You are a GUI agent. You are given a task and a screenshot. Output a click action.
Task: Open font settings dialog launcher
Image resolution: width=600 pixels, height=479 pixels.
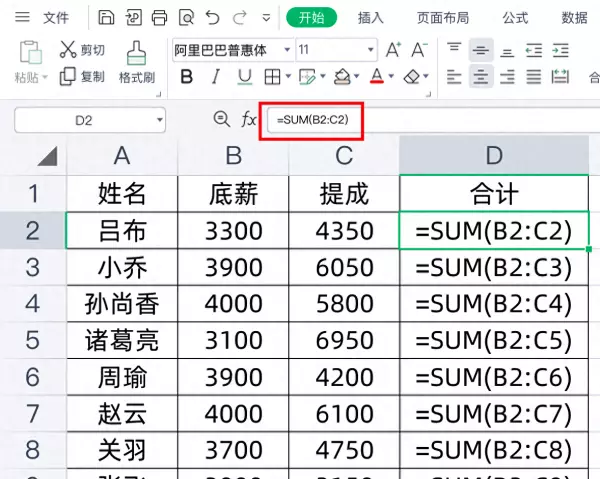[x=429, y=94]
